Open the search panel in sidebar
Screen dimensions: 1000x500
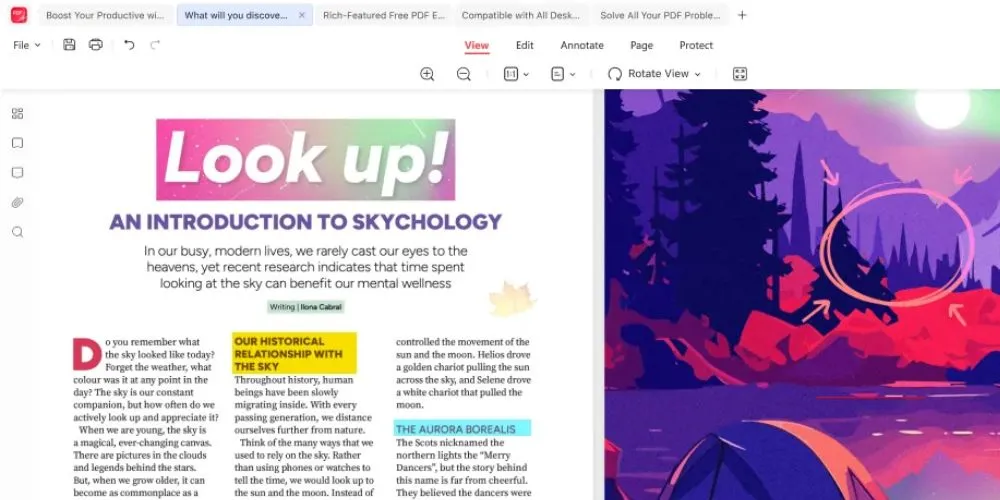click(x=17, y=232)
